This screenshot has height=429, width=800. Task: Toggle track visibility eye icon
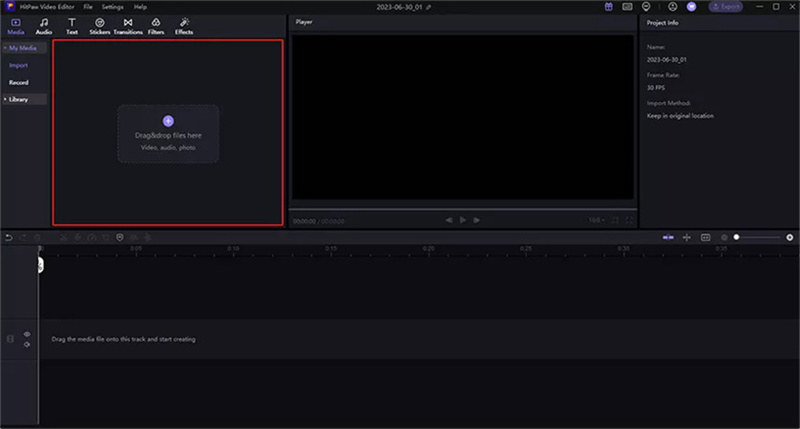point(27,334)
